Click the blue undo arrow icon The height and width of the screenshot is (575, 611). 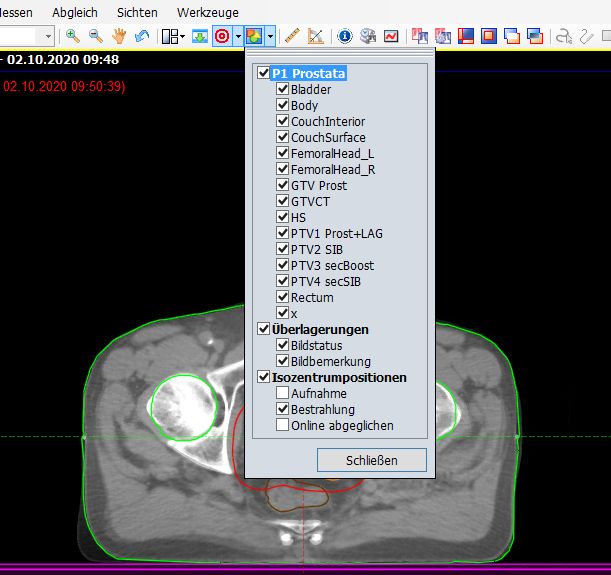142,36
